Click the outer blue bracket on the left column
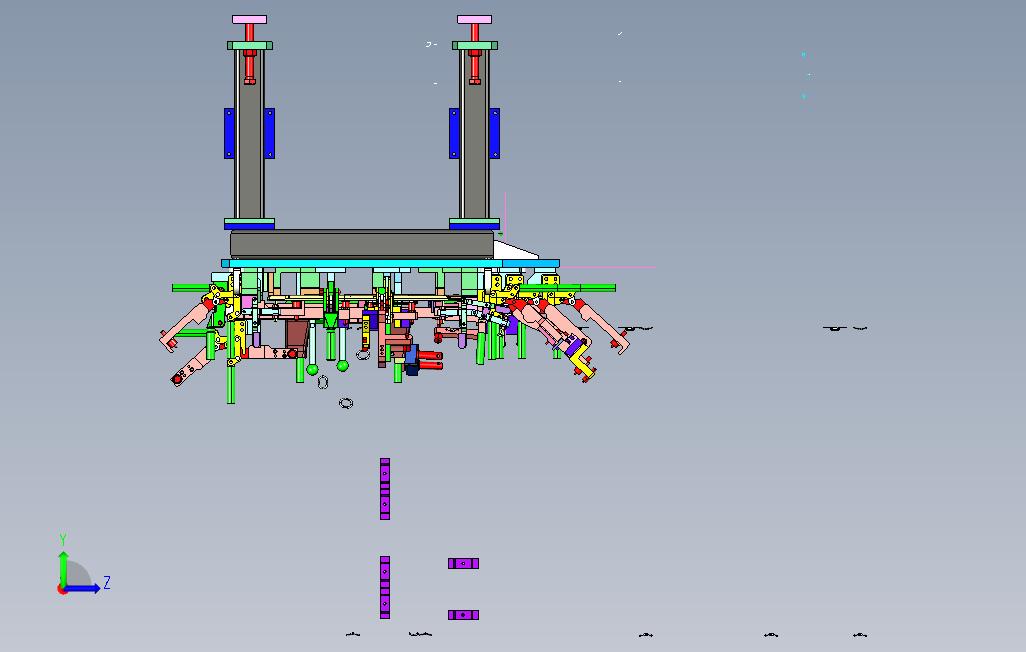This screenshot has width=1026, height=652. click(x=229, y=134)
